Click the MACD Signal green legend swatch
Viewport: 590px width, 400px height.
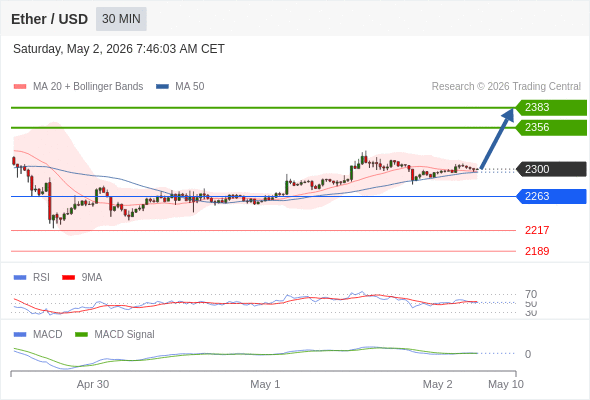(x=81, y=335)
